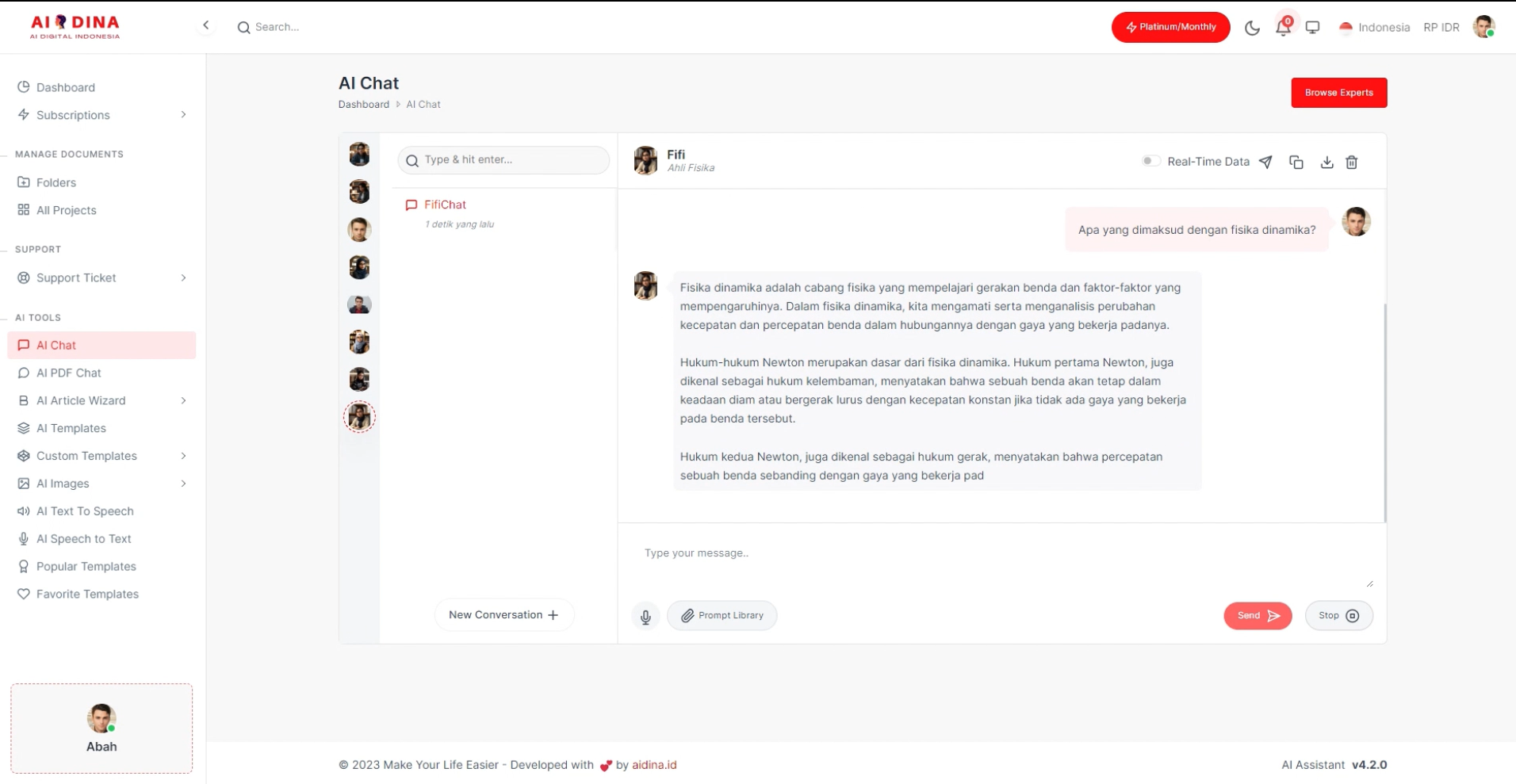1516x784 pixels.
Task: Start a New Conversation
Action: pos(503,615)
